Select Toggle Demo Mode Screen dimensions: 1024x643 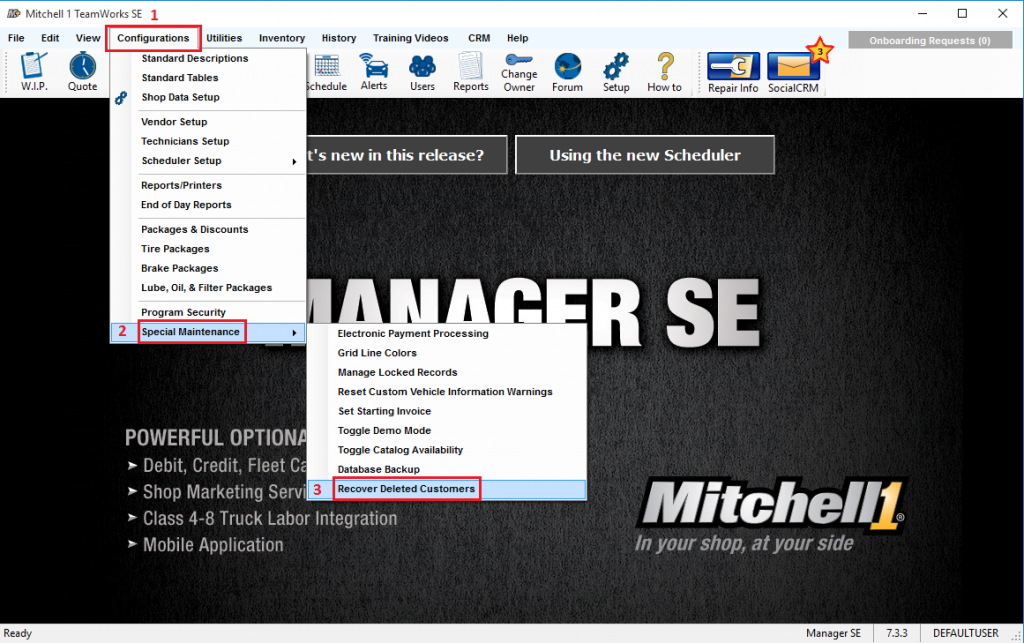(x=447, y=431)
